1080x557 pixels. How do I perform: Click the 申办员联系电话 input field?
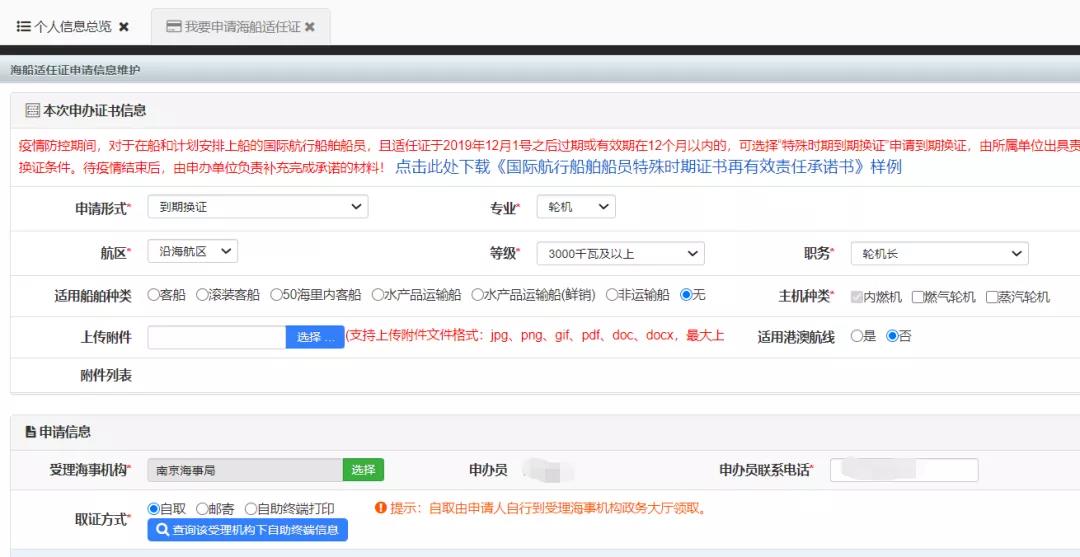903,470
